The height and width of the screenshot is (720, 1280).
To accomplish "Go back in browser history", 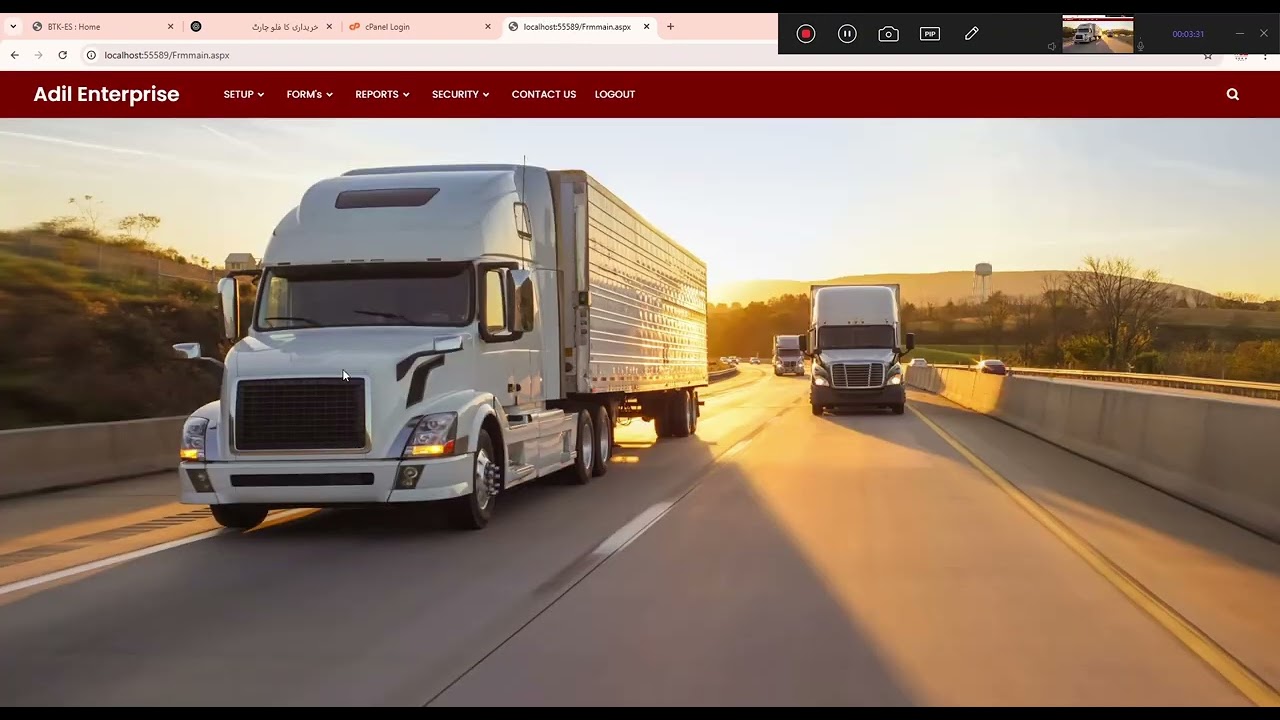I will pos(15,55).
